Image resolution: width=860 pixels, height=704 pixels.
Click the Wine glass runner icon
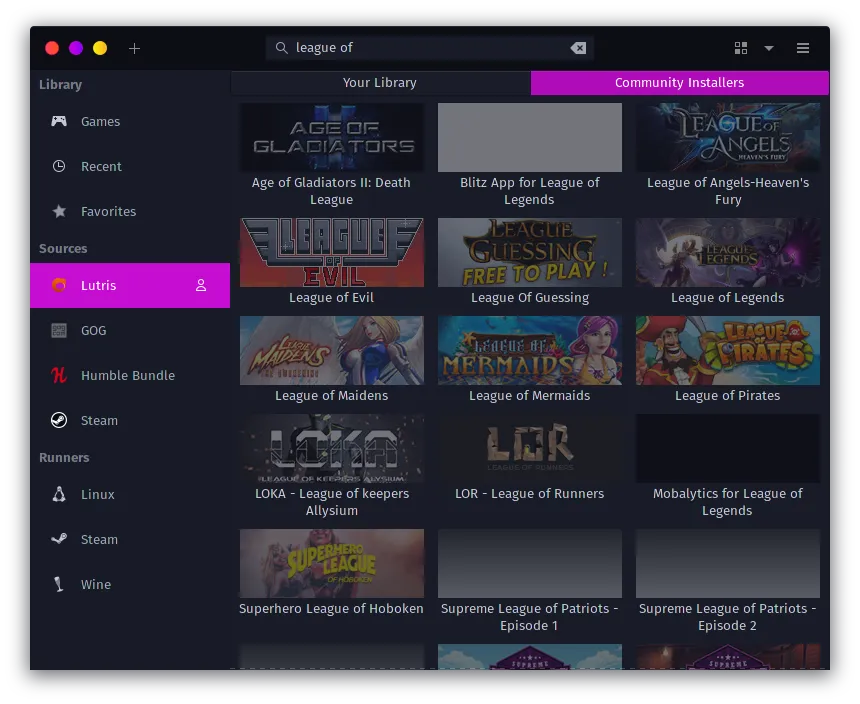point(59,584)
